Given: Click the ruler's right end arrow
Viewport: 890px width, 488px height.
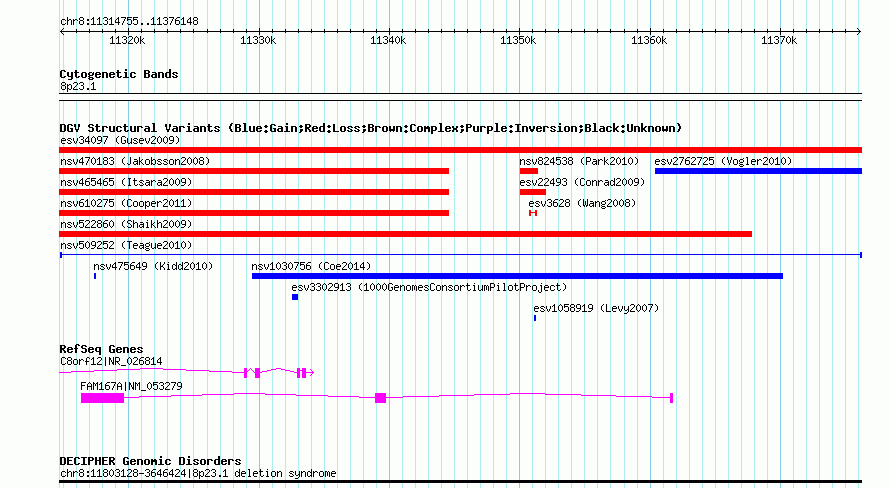Looking at the screenshot, I should click(x=858, y=32).
